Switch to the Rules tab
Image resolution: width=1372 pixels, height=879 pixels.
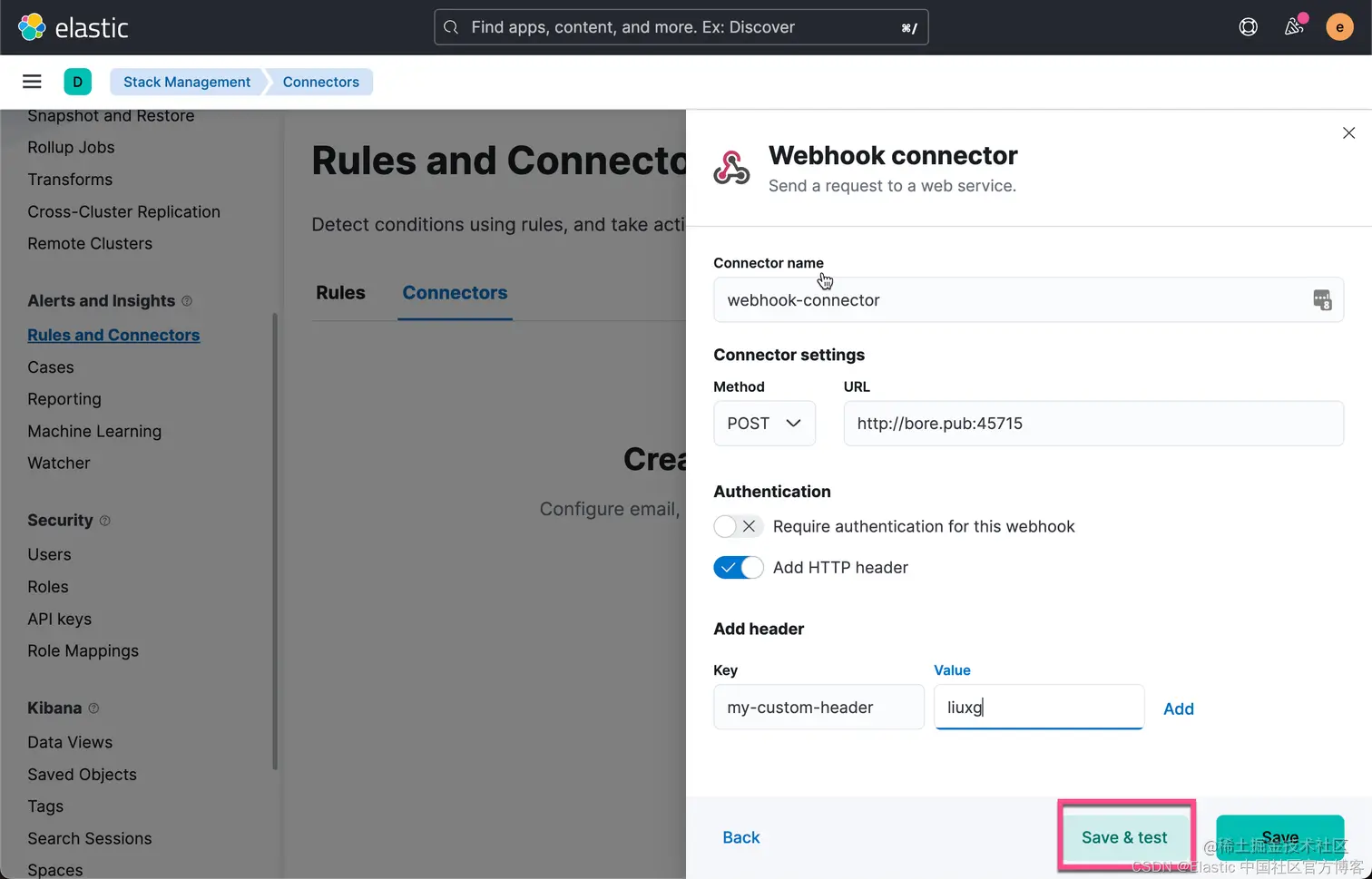[x=340, y=293]
